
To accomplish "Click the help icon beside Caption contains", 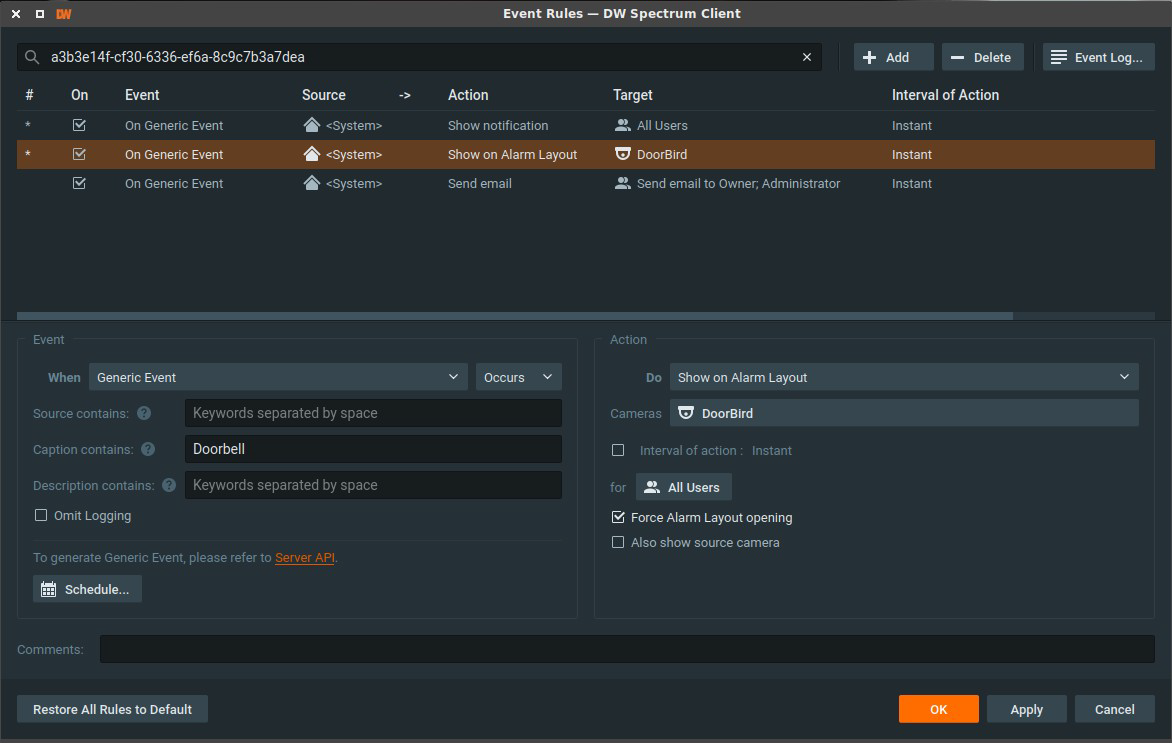I will pyautogui.click(x=148, y=449).
